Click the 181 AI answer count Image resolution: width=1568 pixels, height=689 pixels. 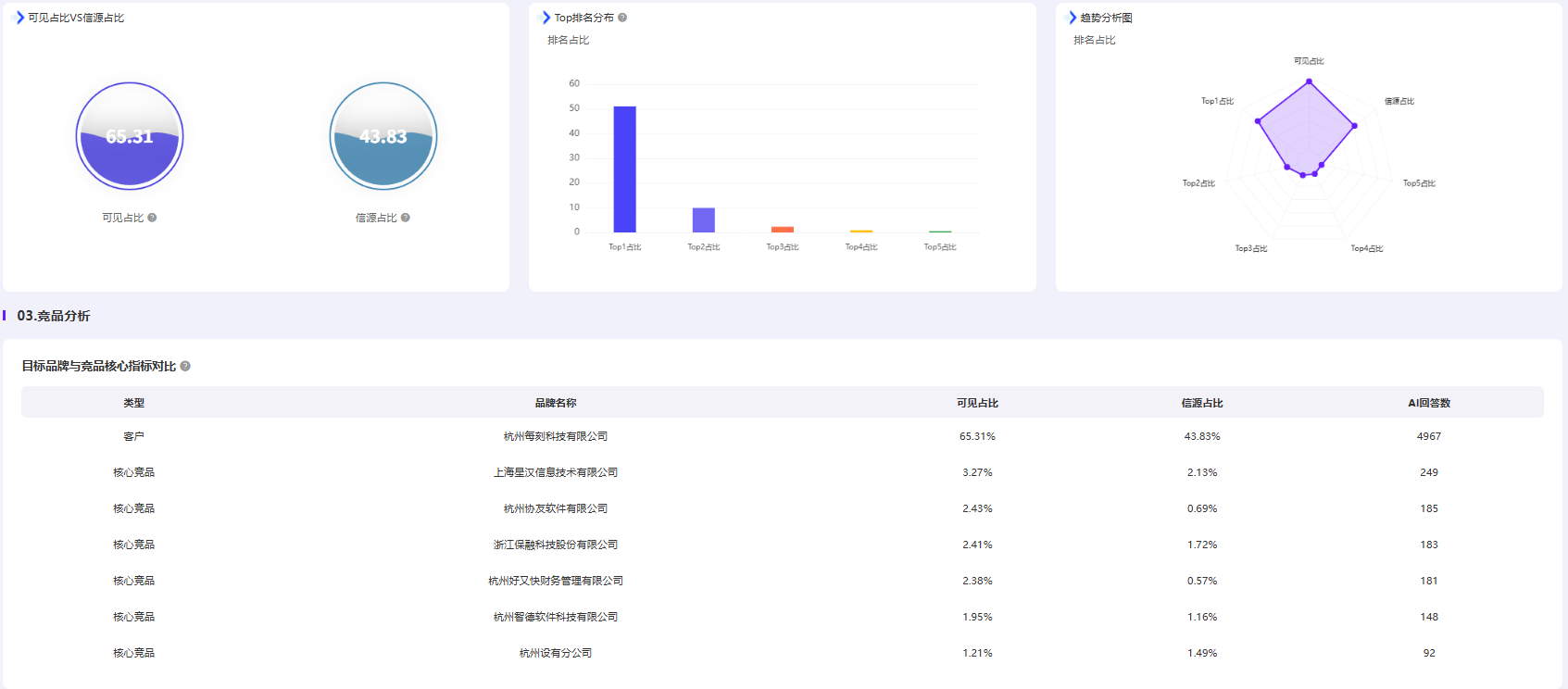(x=1429, y=581)
